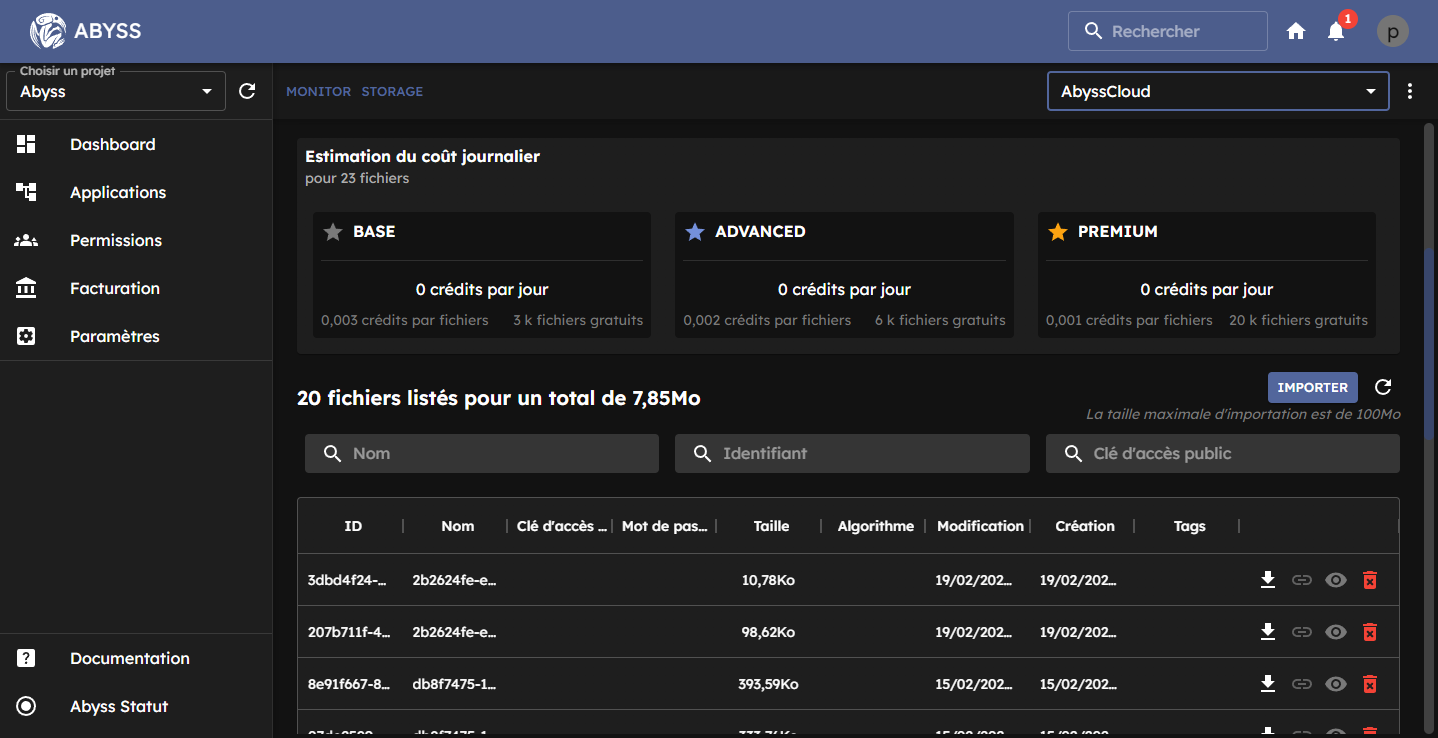The image size is (1438, 738).
Task: Click the Permissions people icon
Action: [26, 240]
